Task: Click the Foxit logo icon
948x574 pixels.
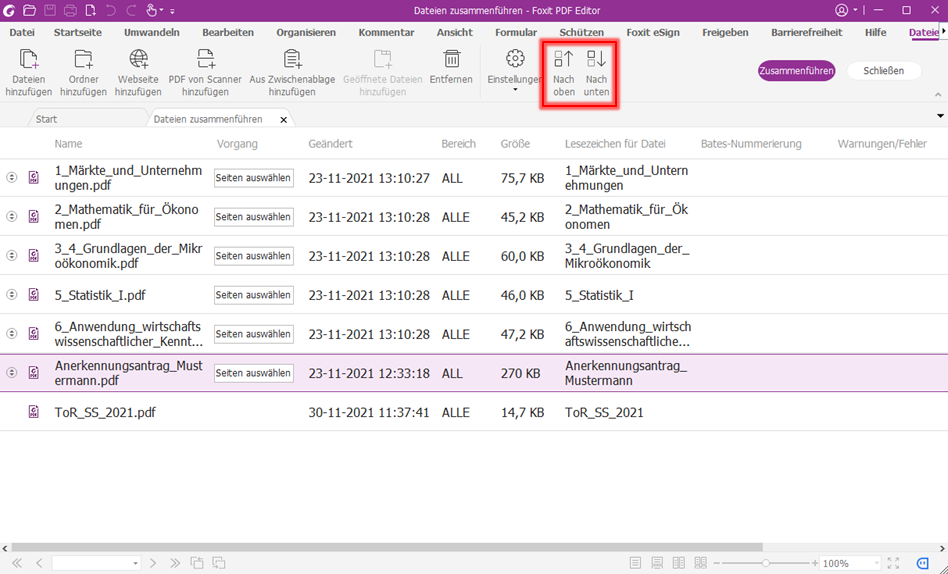Action: (x=9, y=10)
